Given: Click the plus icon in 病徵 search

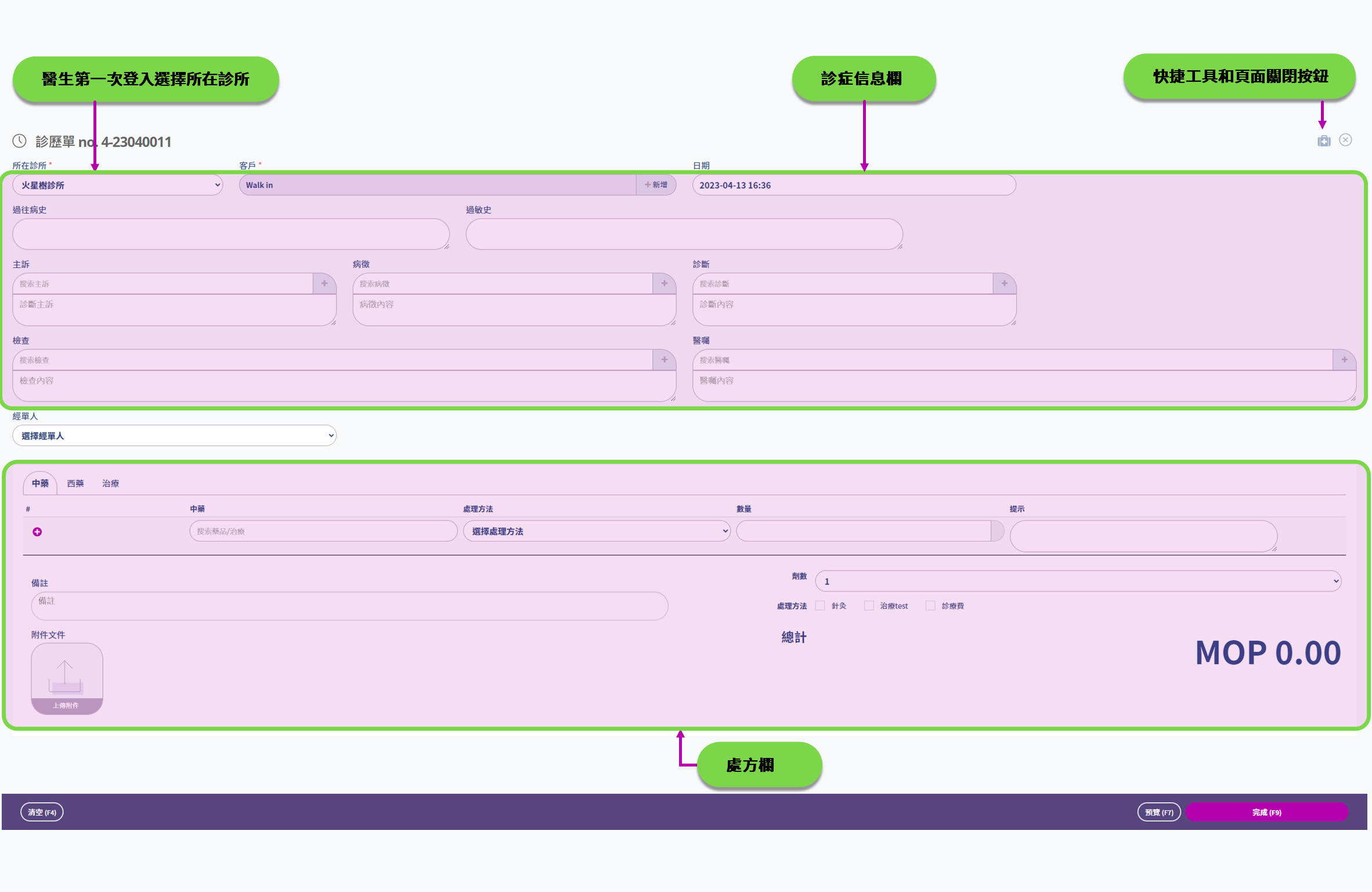Looking at the screenshot, I should 664,283.
